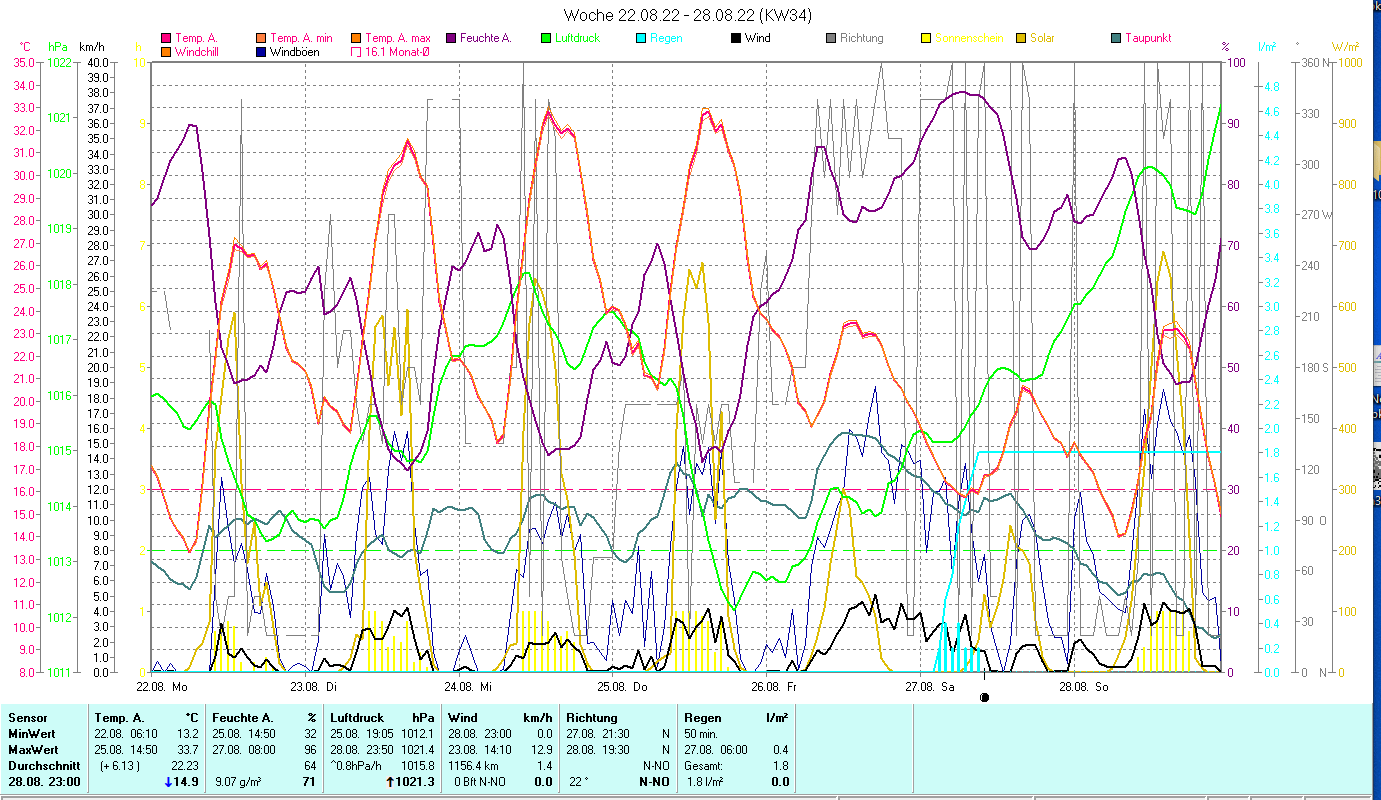This screenshot has width=1381, height=800.
Task: Click the average temperature value 22.23
Action: (x=185, y=766)
